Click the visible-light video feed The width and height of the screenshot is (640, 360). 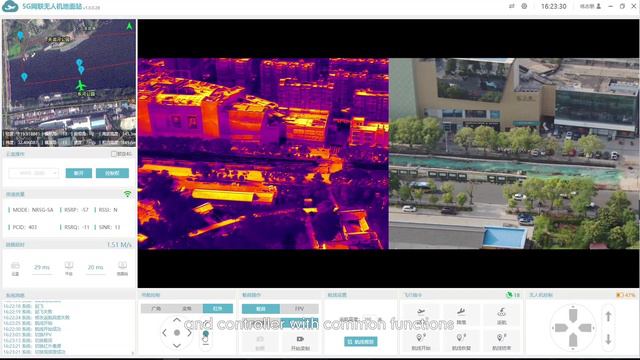514,153
